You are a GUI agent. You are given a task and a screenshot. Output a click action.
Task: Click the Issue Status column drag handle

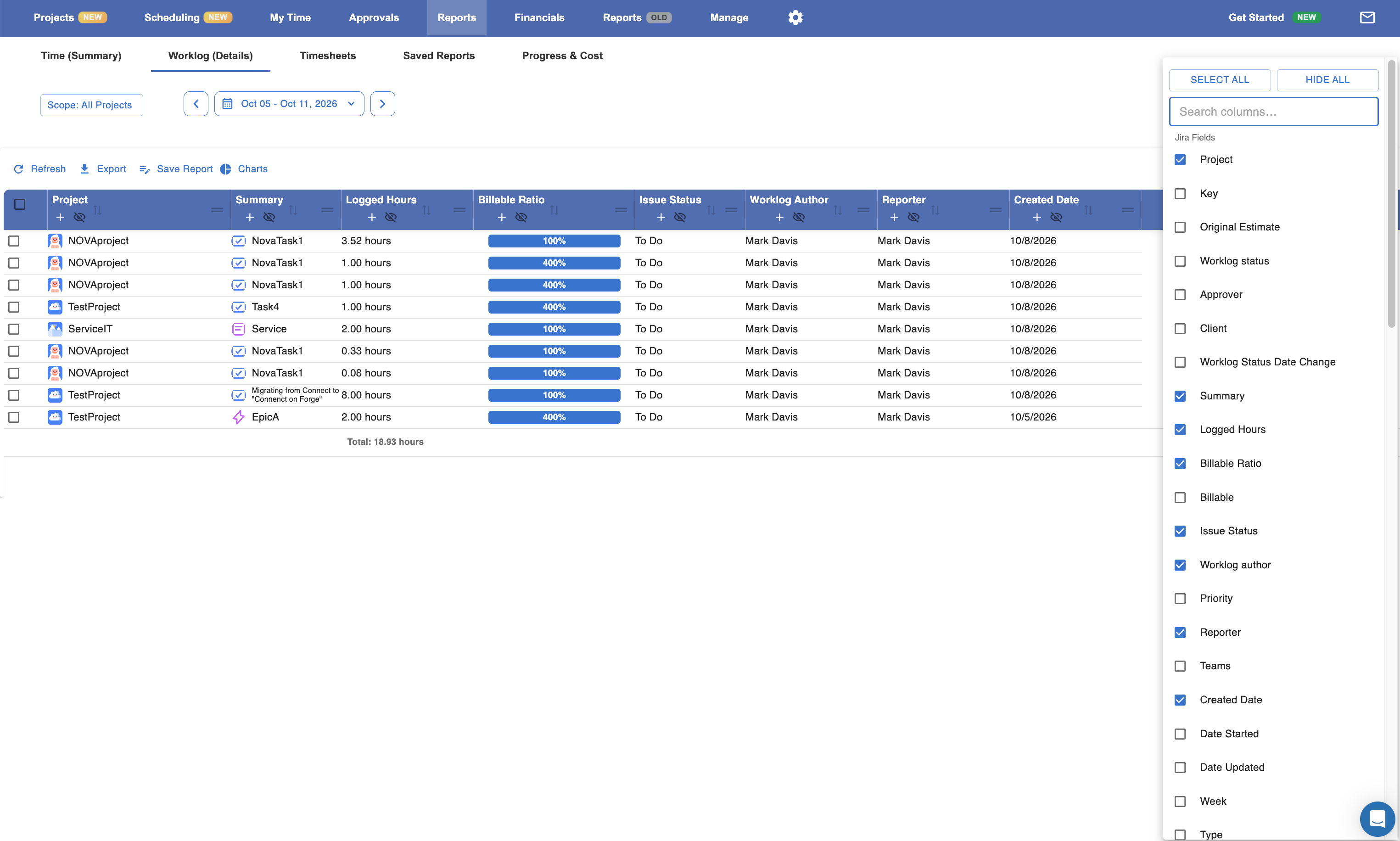pos(732,210)
